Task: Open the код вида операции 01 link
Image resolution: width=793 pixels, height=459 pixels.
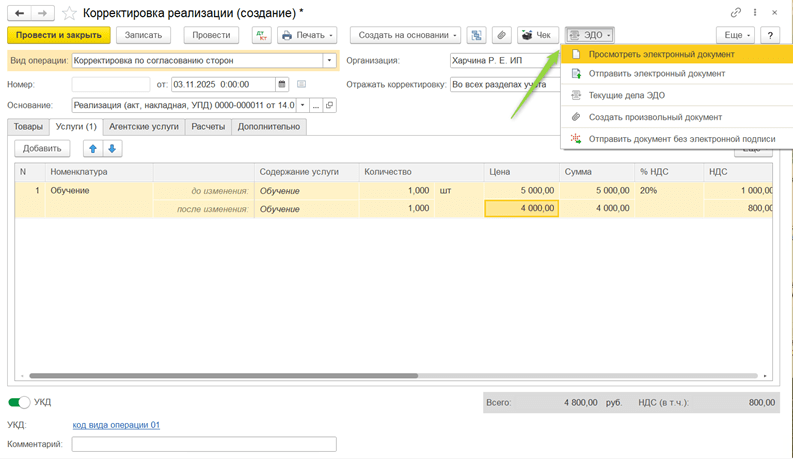Action: coord(116,425)
